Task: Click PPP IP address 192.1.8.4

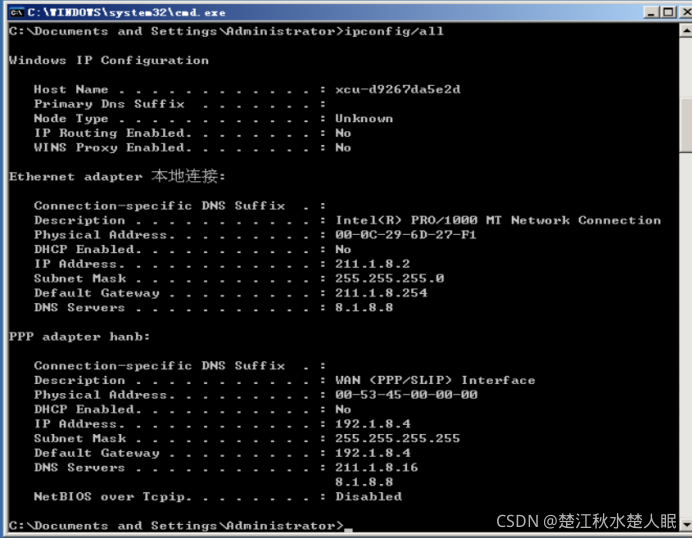Action: (373, 424)
